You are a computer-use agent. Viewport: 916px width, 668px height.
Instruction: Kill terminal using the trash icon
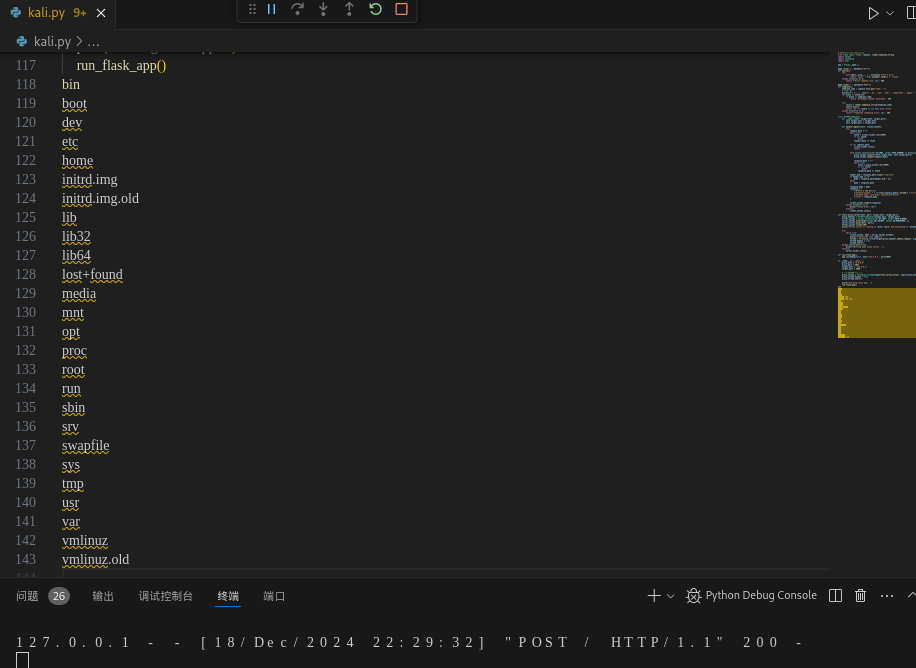coord(860,596)
